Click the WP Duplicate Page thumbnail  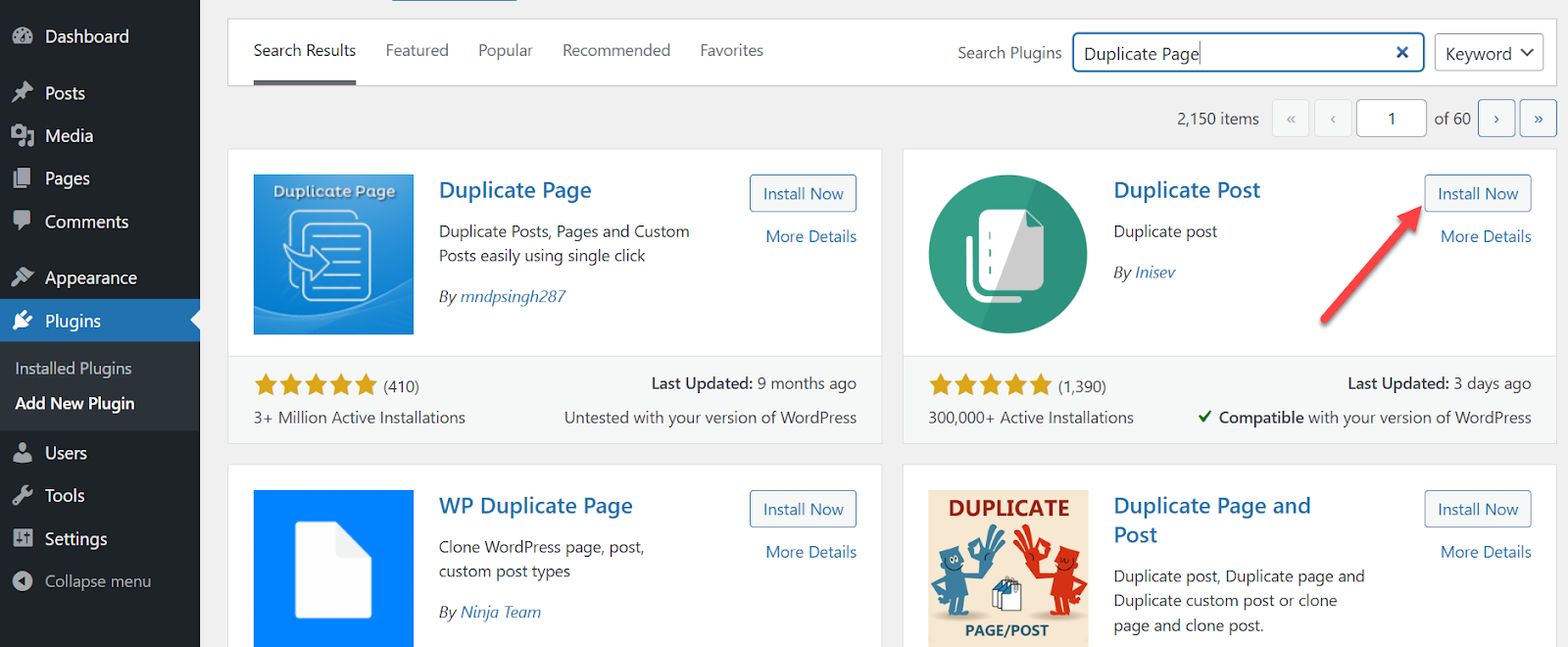point(333,569)
